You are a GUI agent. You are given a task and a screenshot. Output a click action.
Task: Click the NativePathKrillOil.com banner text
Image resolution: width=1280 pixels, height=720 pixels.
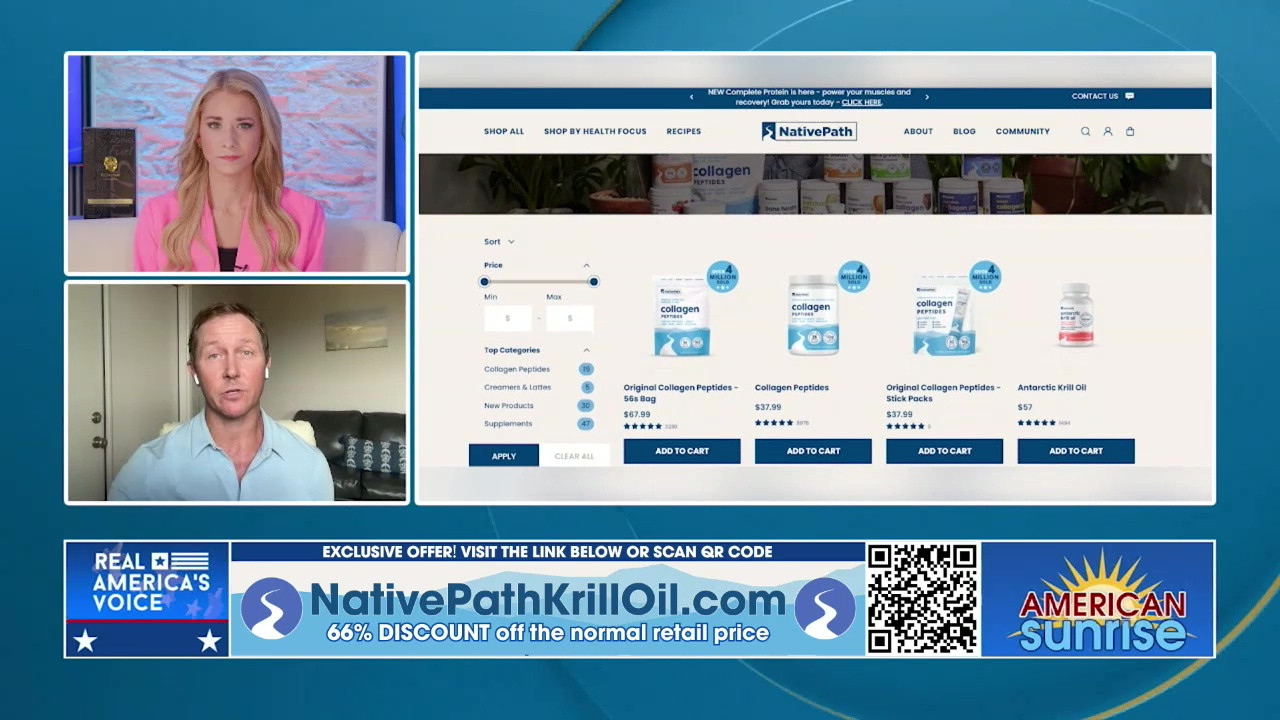coord(548,600)
